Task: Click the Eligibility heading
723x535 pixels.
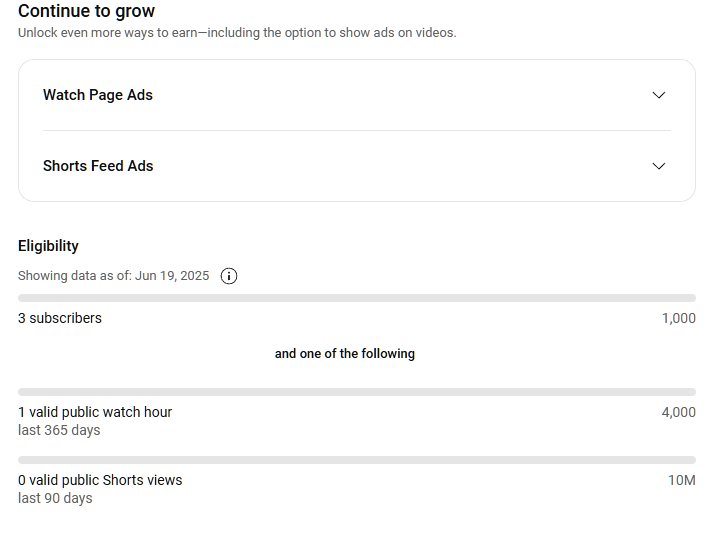Action: point(48,246)
